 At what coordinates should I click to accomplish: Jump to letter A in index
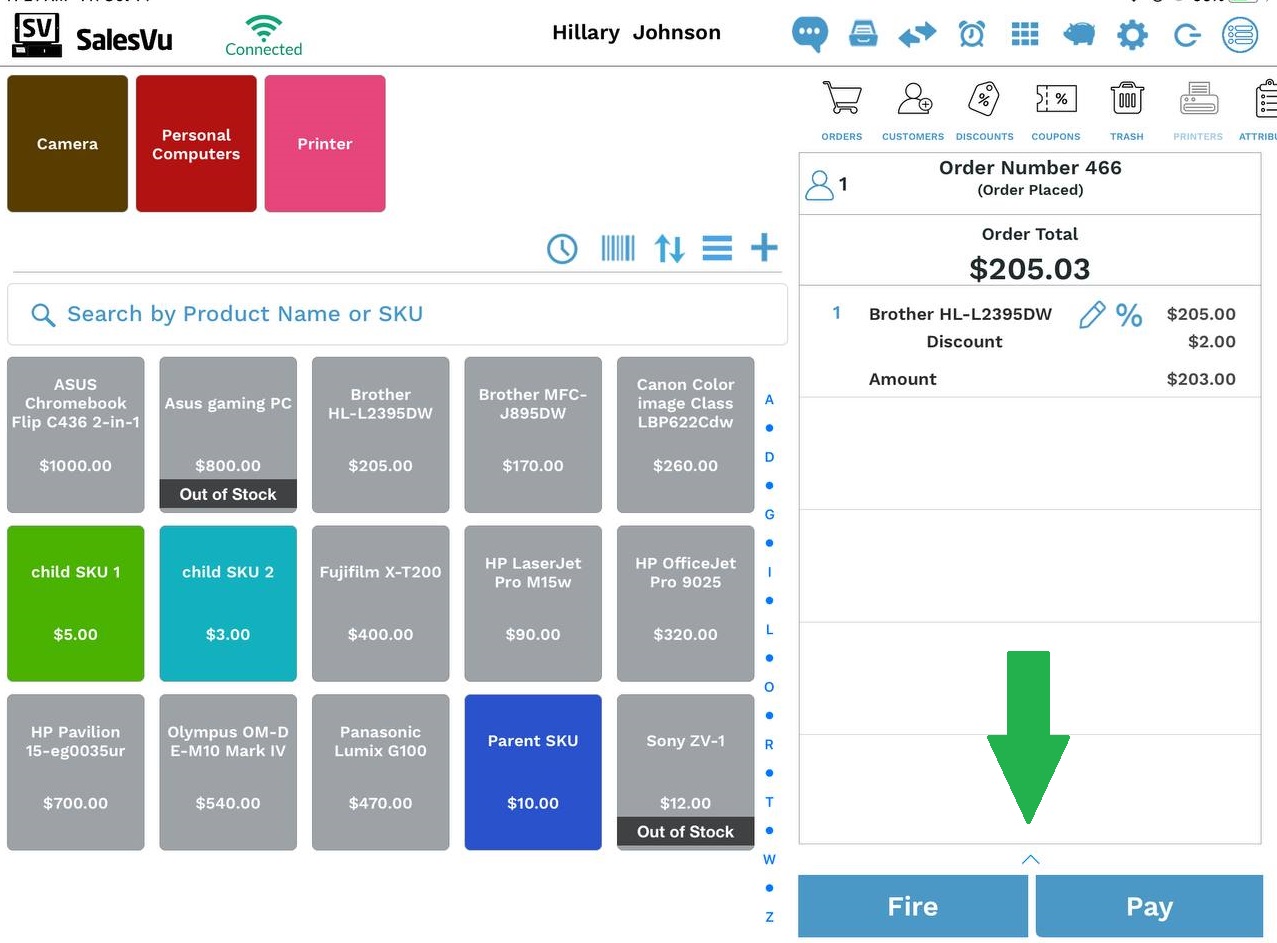[769, 400]
